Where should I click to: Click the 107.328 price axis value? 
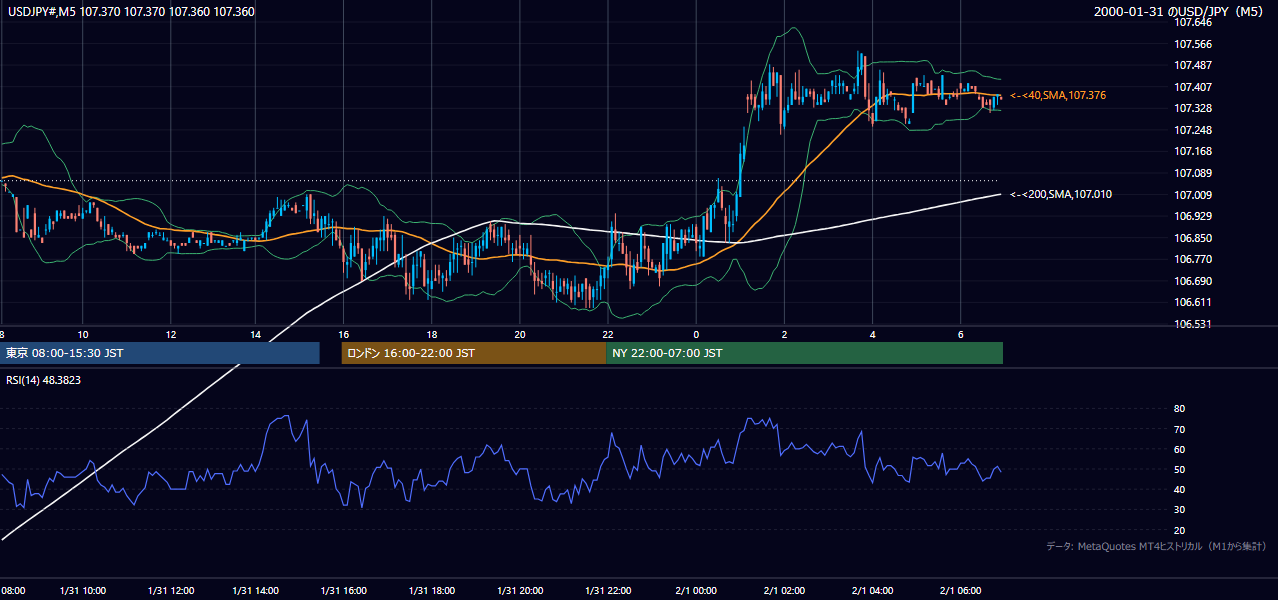point(1192,108)
